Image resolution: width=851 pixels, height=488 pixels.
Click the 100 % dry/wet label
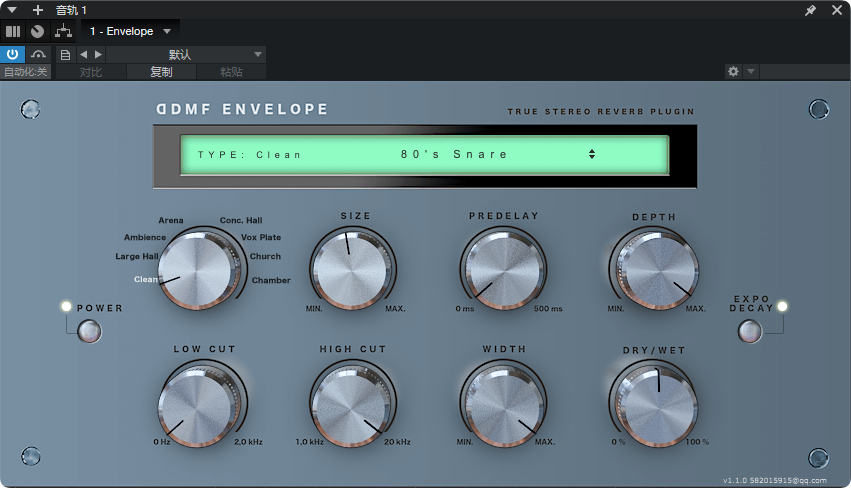[x=697, y=442]
